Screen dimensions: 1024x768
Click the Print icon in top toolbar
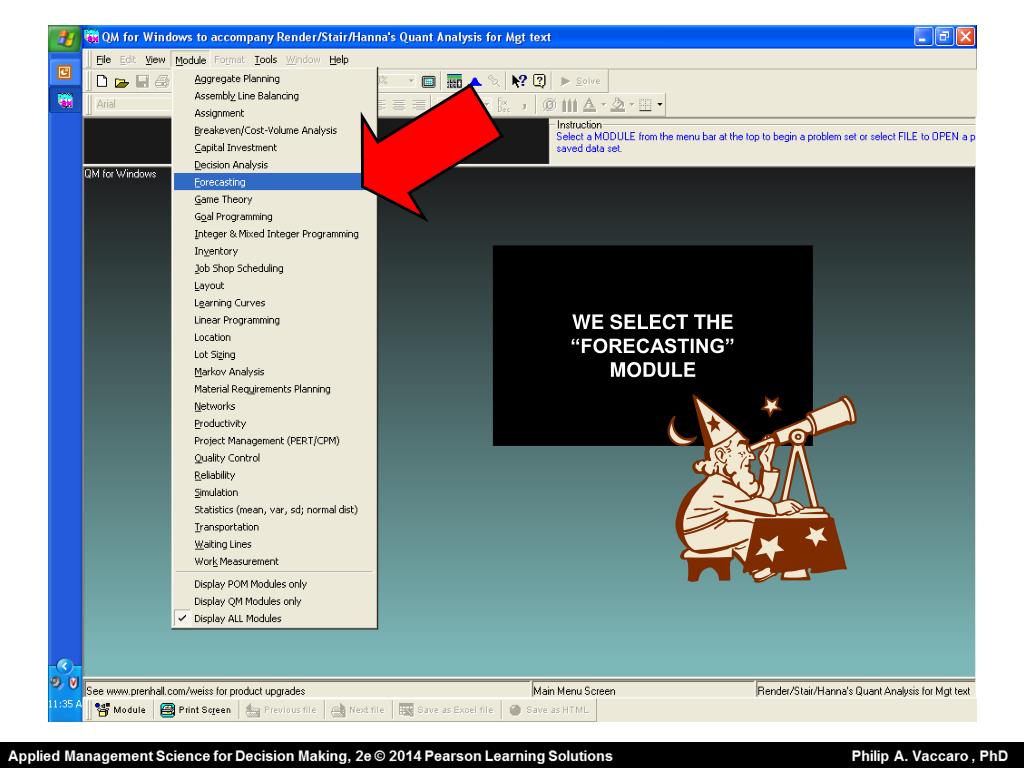pos(161,81)
